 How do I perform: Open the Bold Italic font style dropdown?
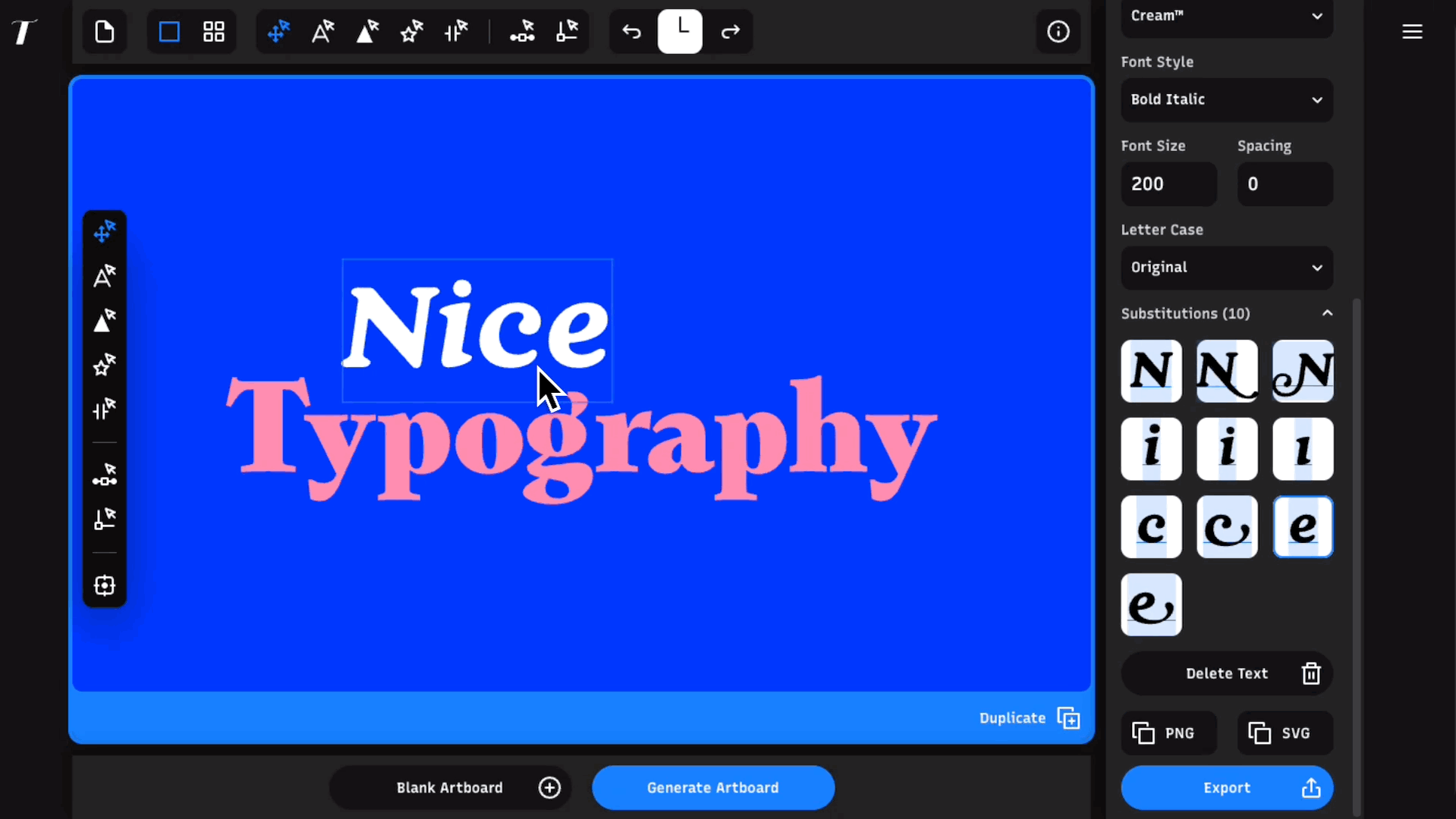[1227, 99]
